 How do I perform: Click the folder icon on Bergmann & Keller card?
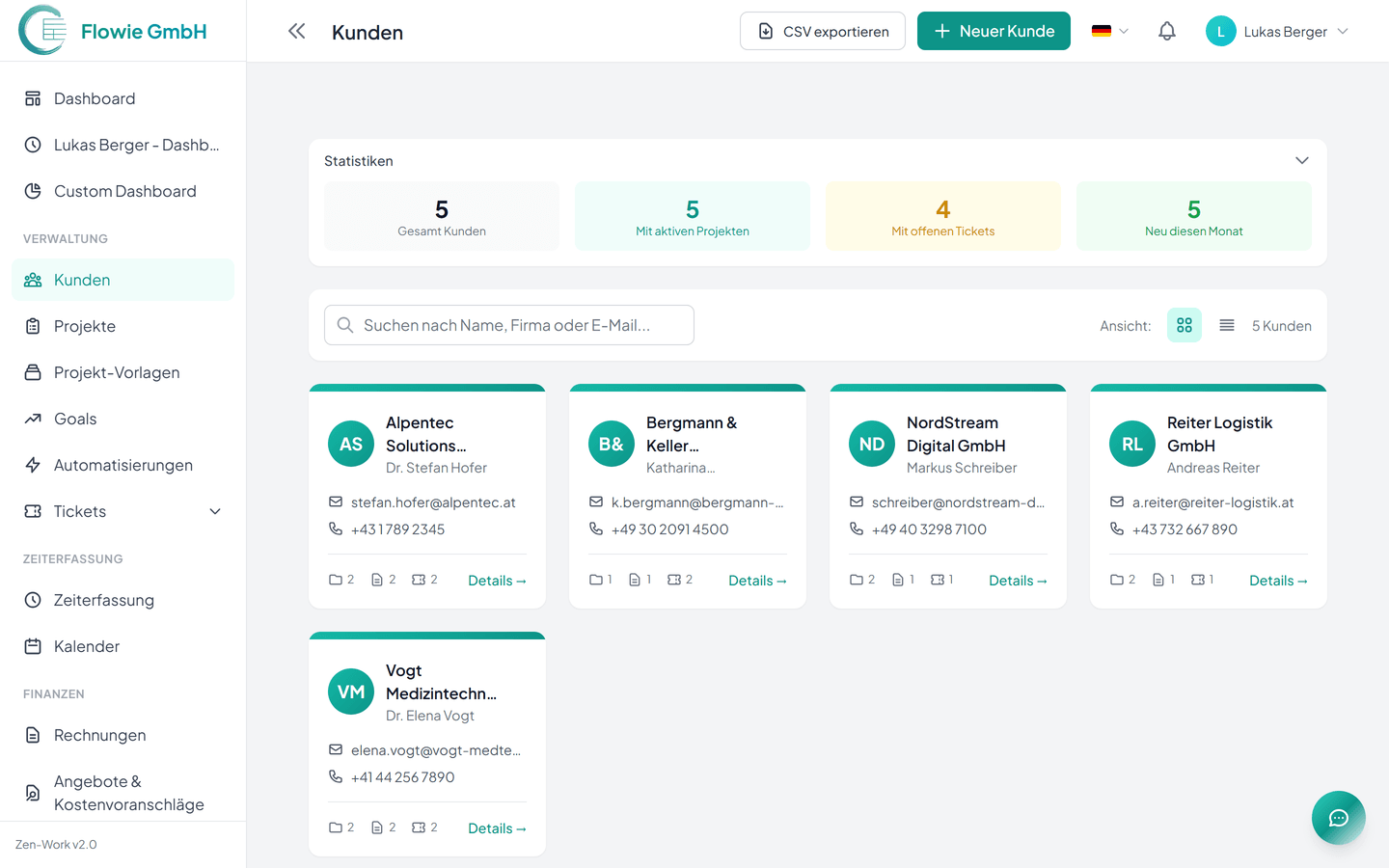pyautogui.click(x=596, y=580)
